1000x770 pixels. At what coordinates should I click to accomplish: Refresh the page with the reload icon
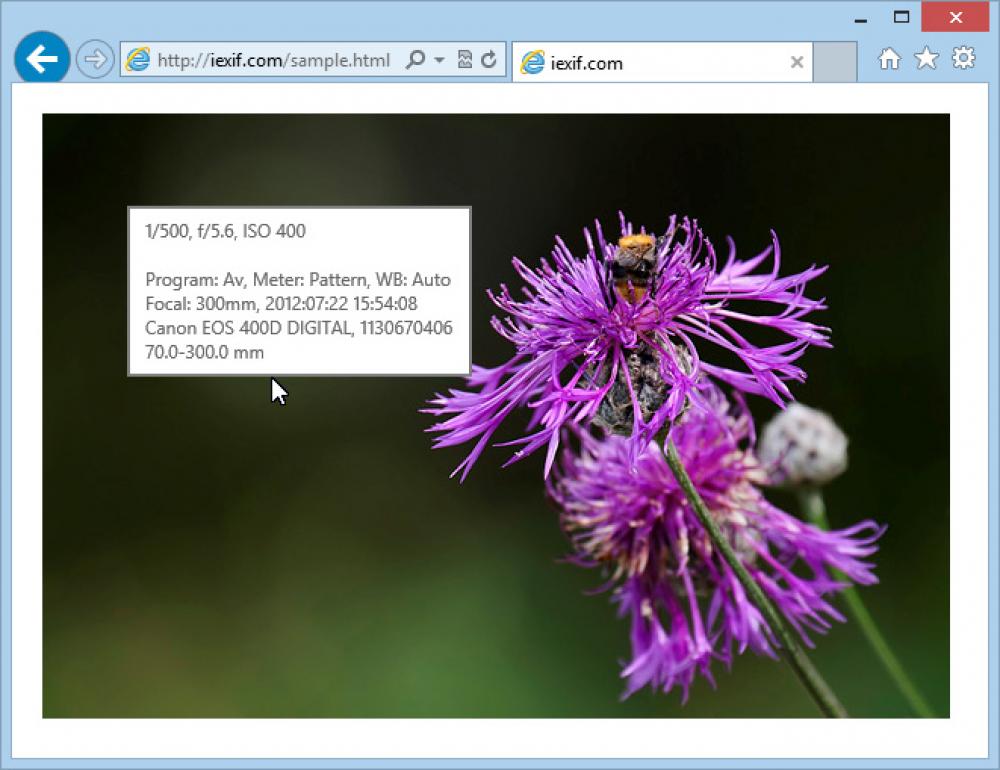[487, 60]
